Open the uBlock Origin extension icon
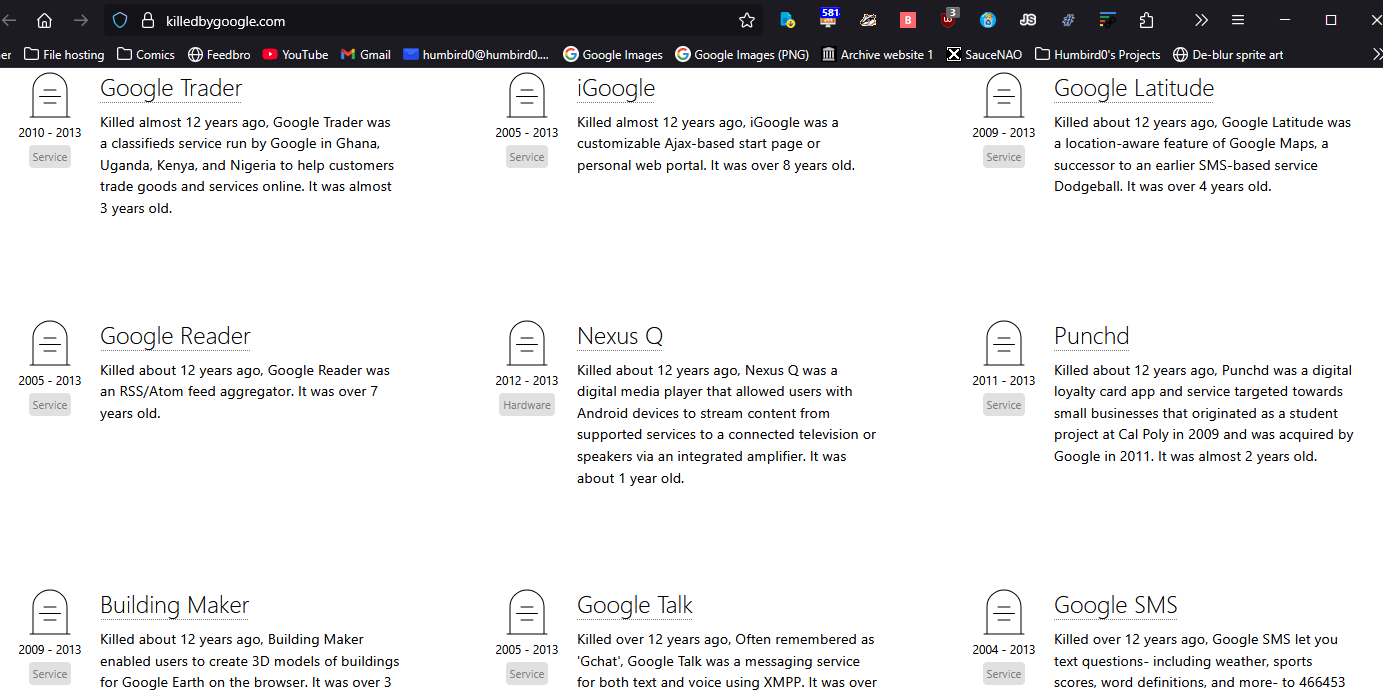1383x692 pixels. (948, 20)
